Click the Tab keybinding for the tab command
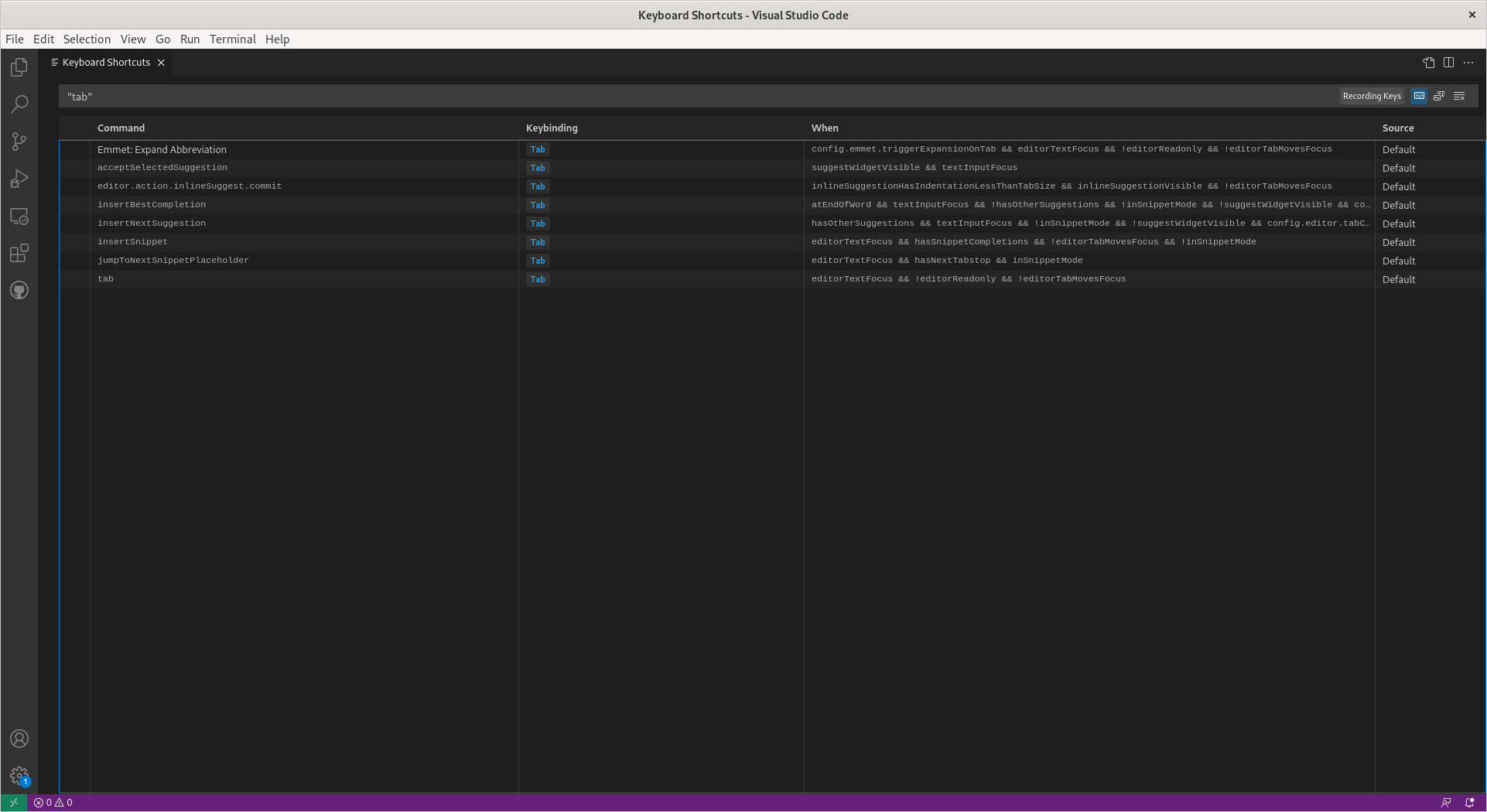The width and height of the screenshot is (1487, 812). click(x=538, y=279)
